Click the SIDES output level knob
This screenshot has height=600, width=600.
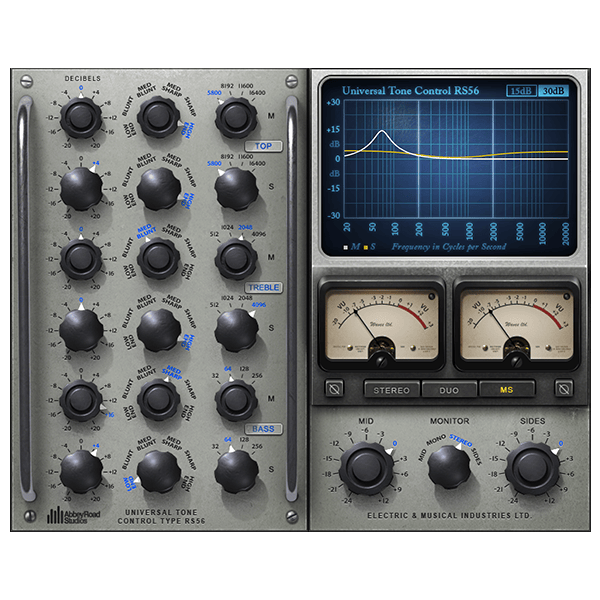[532, 468]
